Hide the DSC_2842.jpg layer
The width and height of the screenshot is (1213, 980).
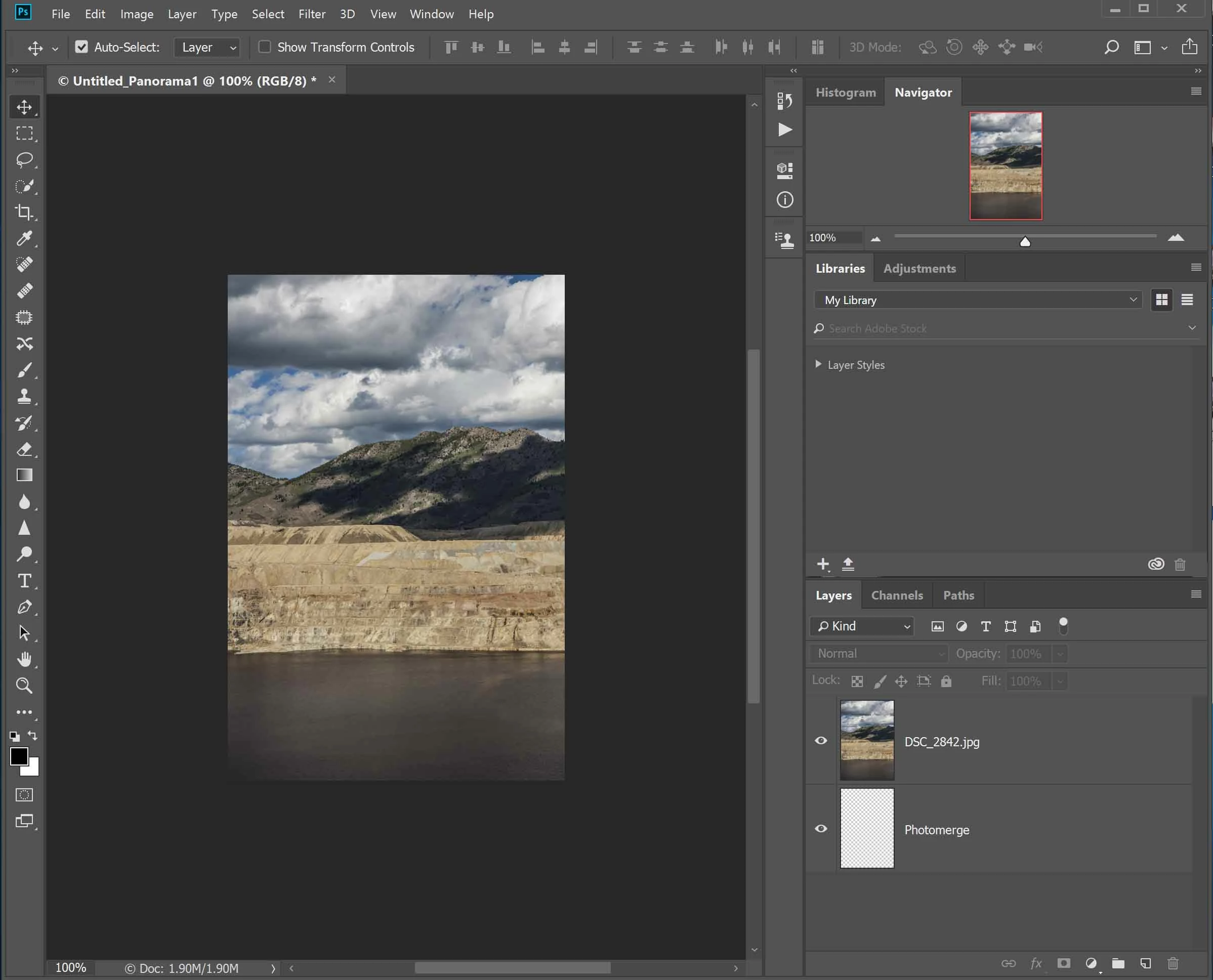(821, 740)
